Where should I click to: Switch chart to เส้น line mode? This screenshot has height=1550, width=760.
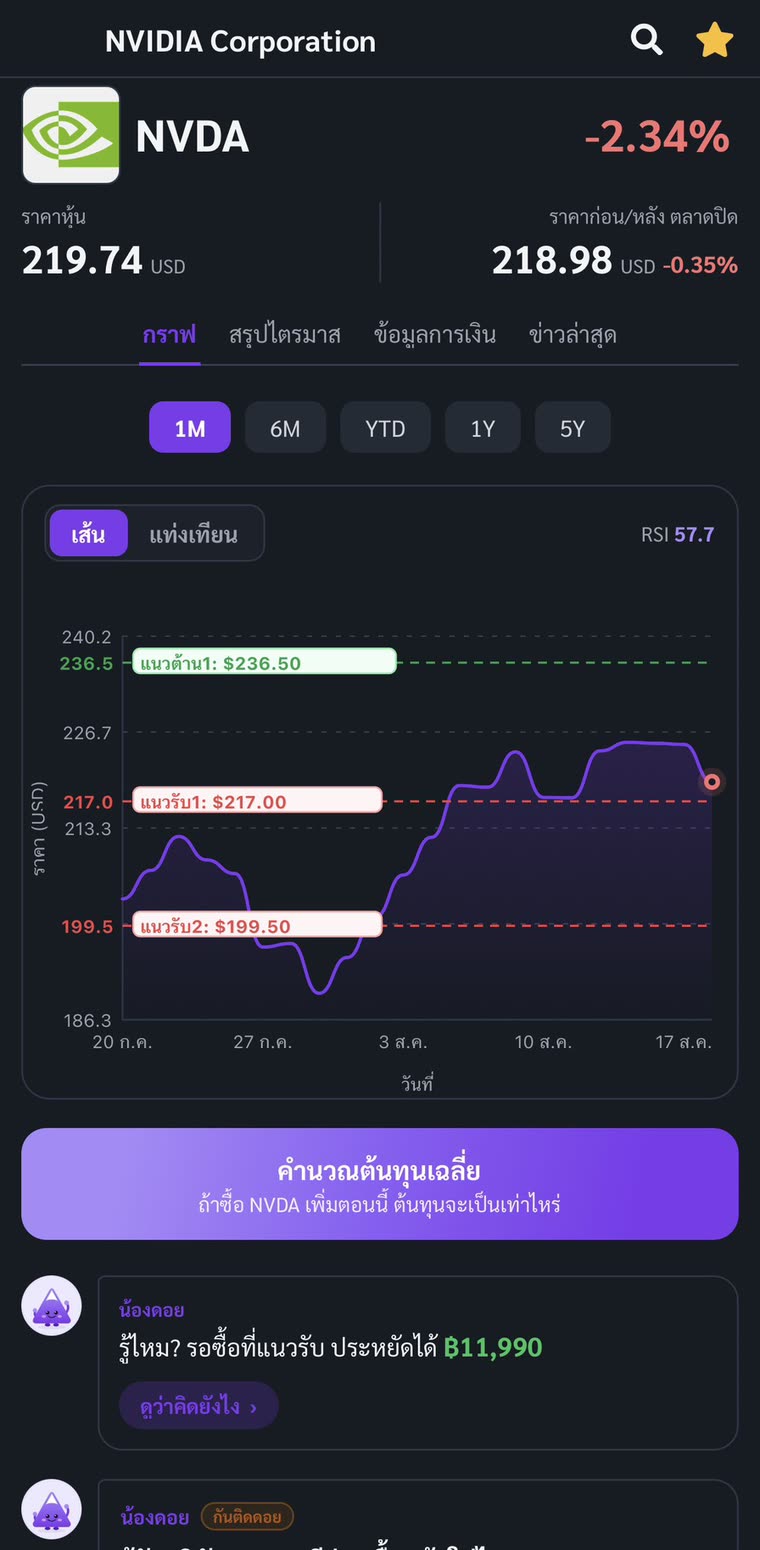(x=88, y=533)
